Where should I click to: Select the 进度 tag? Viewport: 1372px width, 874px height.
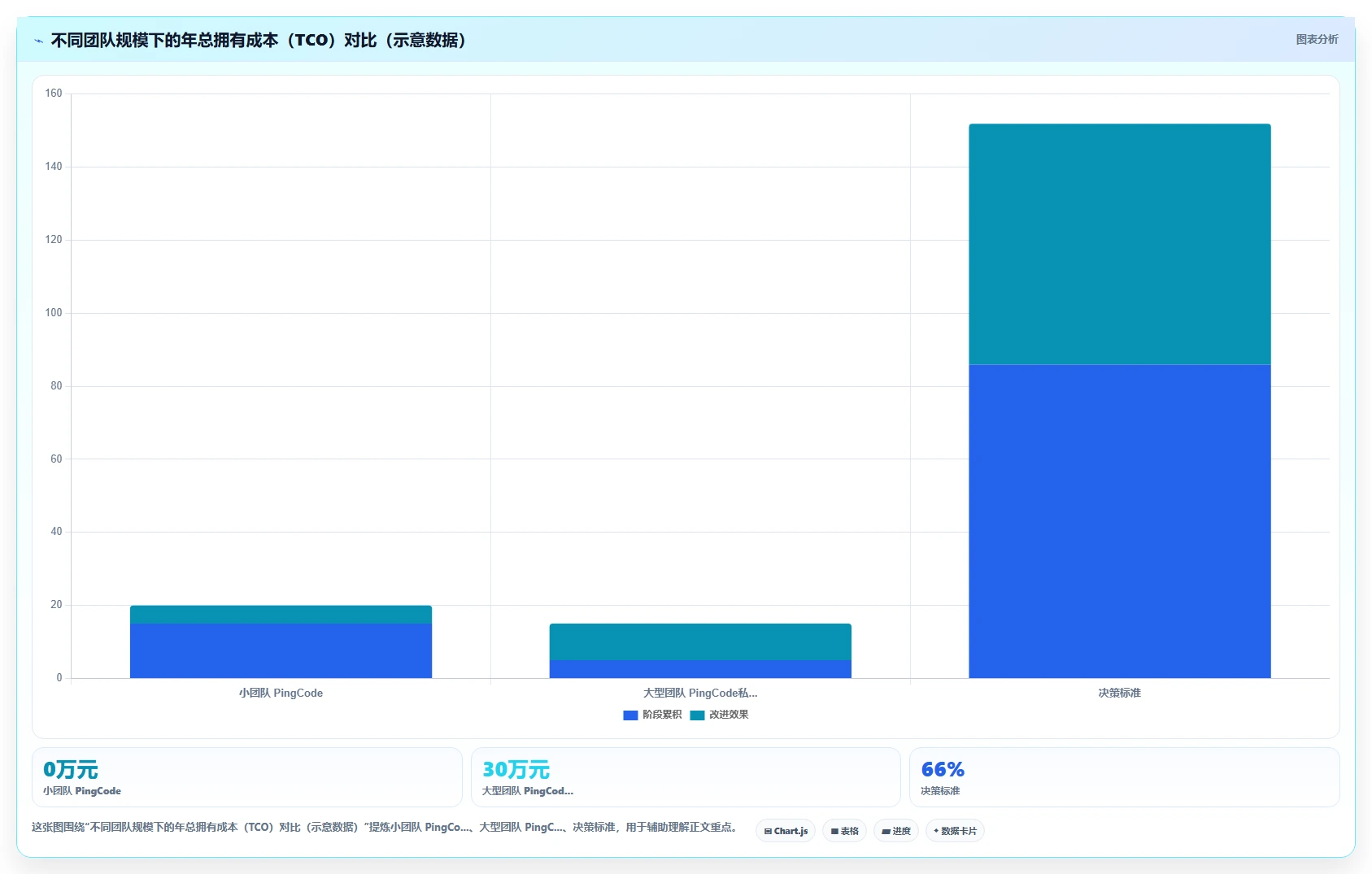tap(896, 831)
